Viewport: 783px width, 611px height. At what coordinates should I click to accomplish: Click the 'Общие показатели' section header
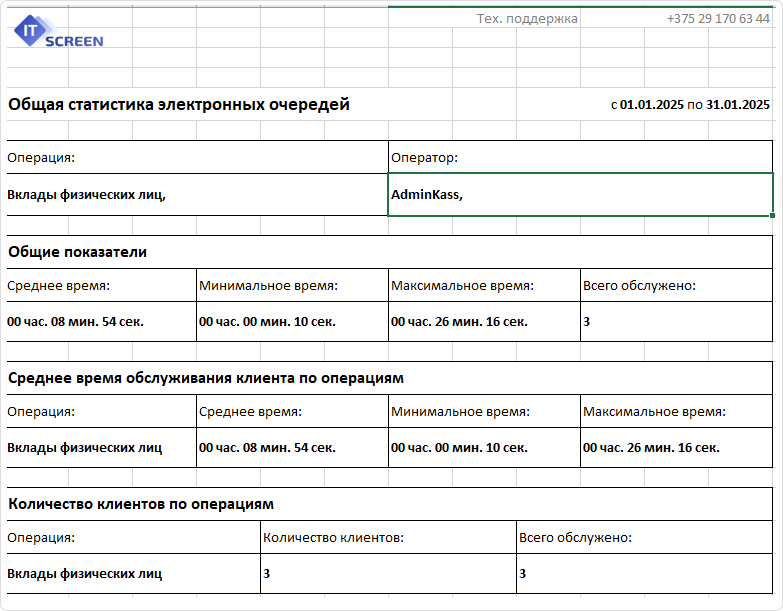pyautogui.click(x=78, y=252)
